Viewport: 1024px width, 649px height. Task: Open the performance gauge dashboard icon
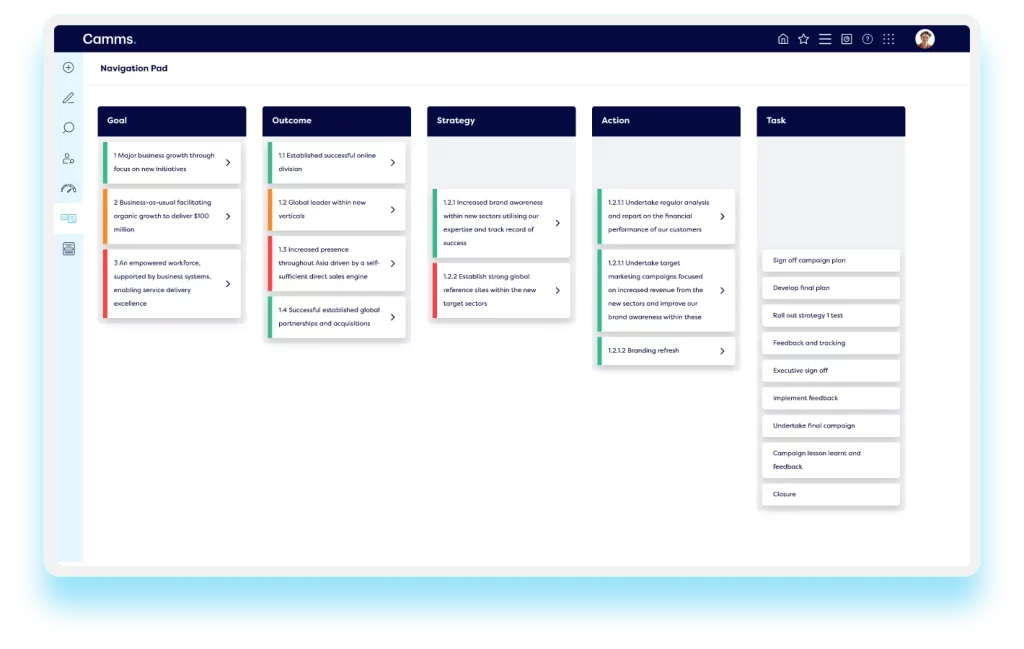(x=68, y=188)
